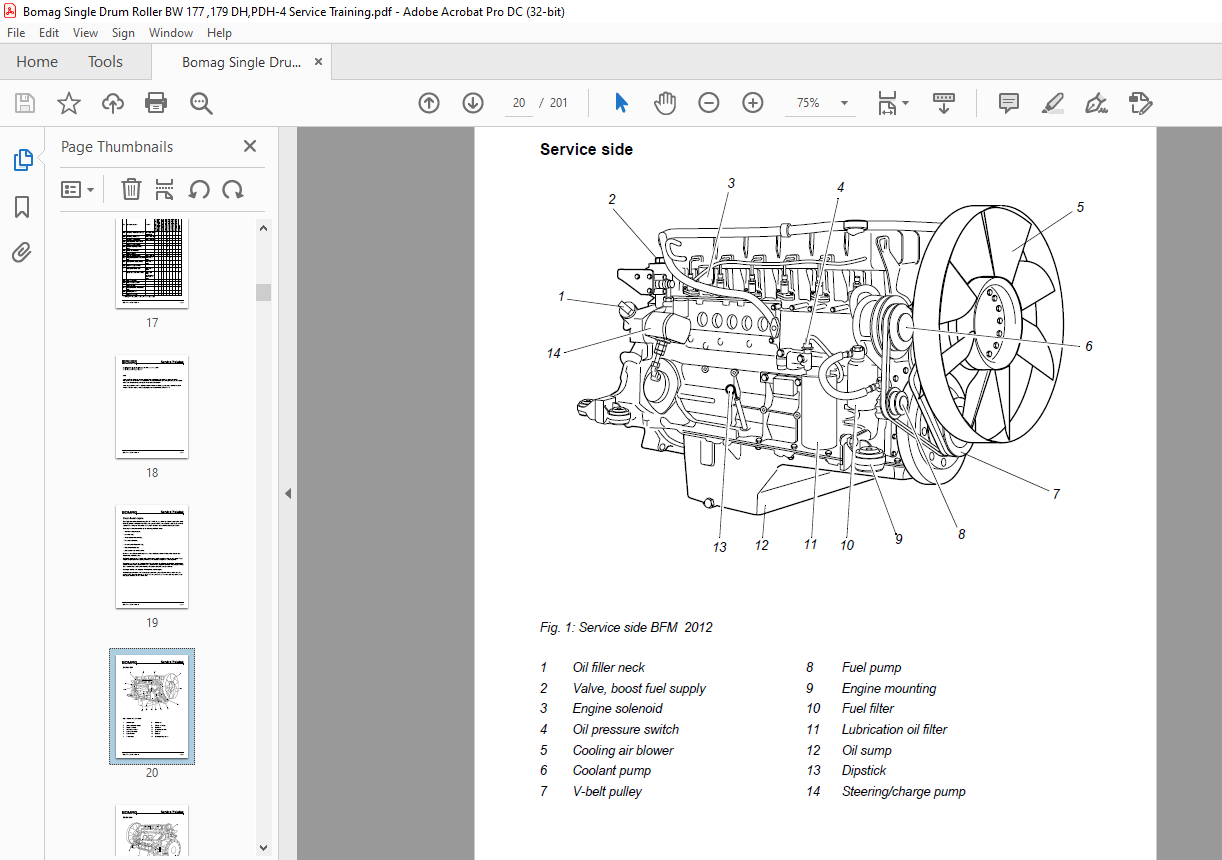1222x860 pixels.
Task: Open the Edit menu
Action: (x=49, y=33)
